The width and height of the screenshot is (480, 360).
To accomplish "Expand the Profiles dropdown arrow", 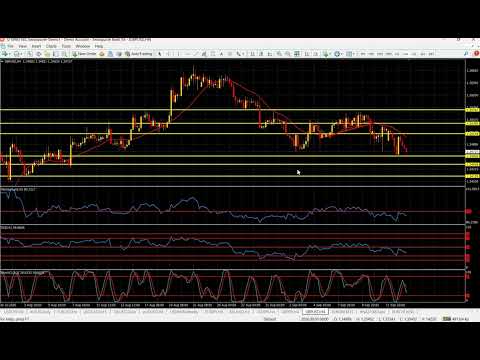I will tap(21, 54).
